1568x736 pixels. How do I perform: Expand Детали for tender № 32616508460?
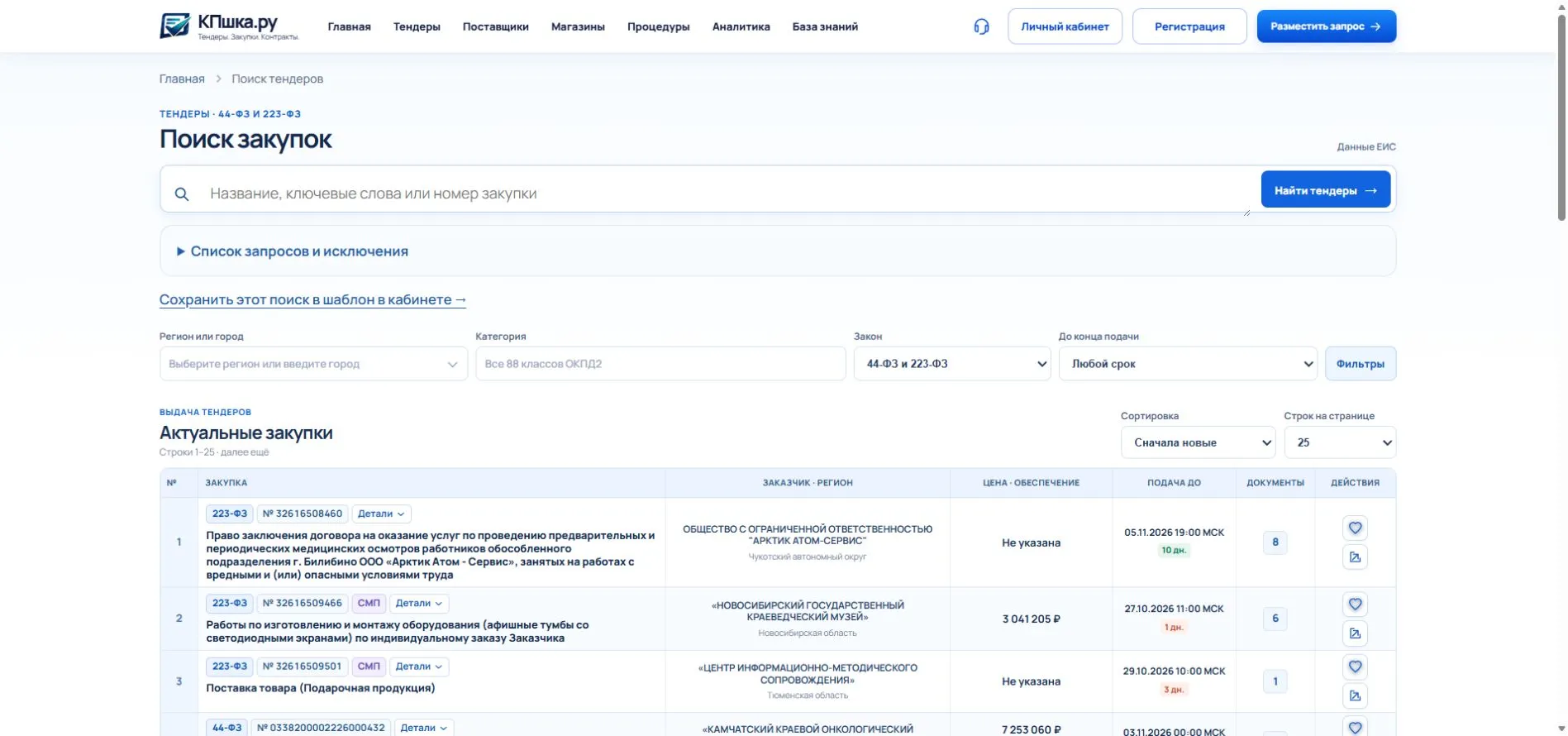(x=381, y=514)
